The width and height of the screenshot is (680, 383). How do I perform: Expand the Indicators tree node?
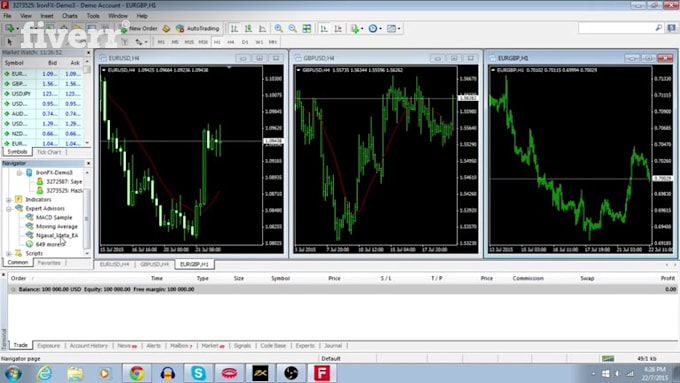click(9, 200)
